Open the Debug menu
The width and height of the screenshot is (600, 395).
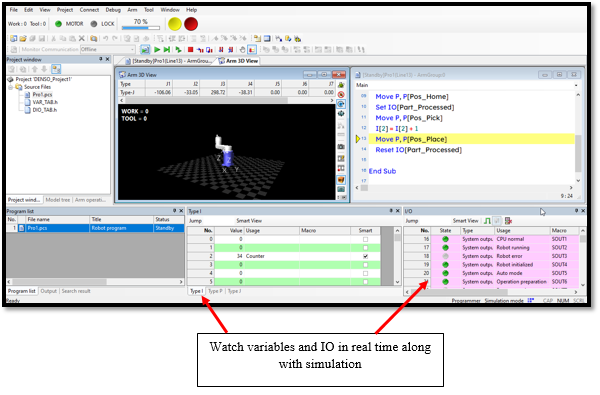(x=113, y=10)
